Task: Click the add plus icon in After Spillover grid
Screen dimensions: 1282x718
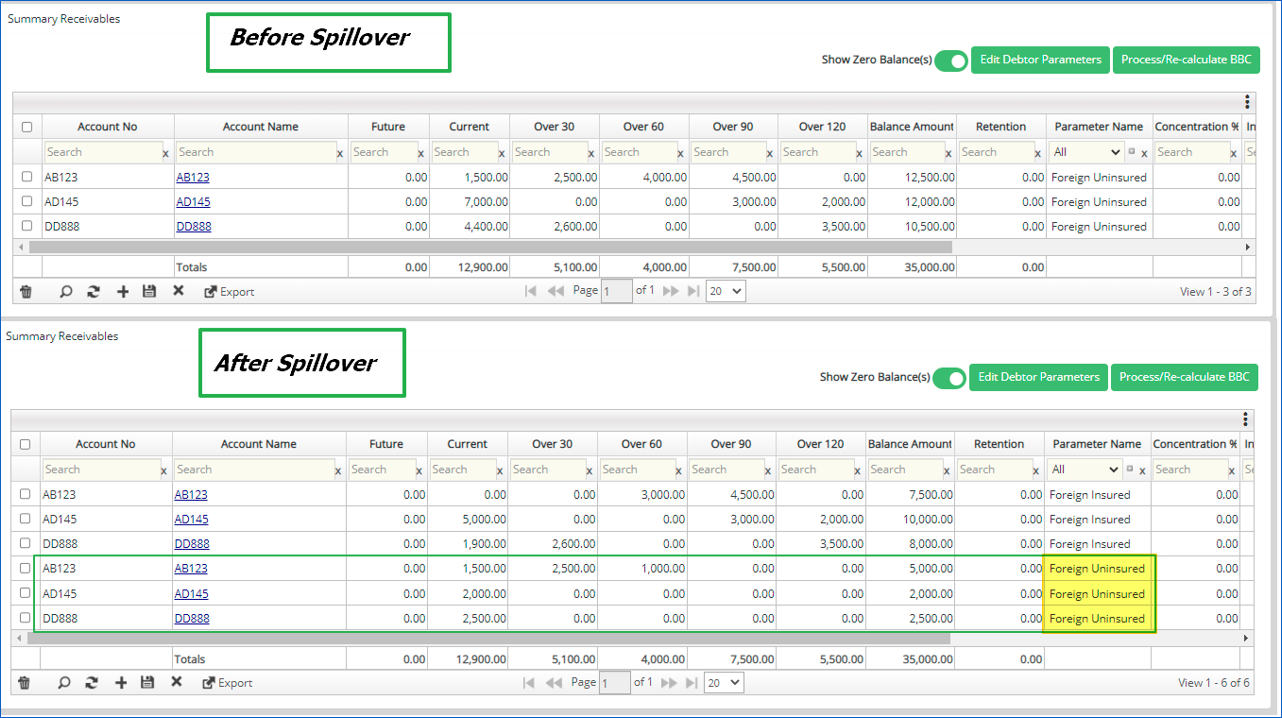Action: [x=121, y=683]
